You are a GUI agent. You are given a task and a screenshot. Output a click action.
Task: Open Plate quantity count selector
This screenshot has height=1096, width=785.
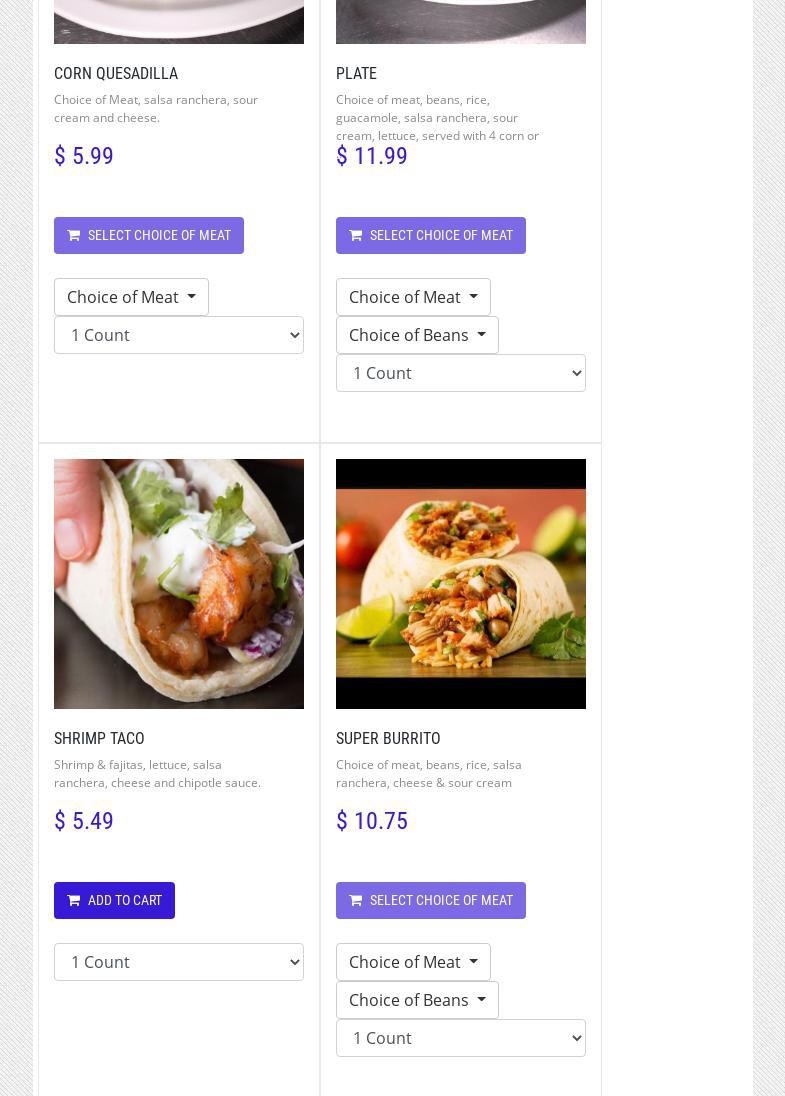pos(461,373)
